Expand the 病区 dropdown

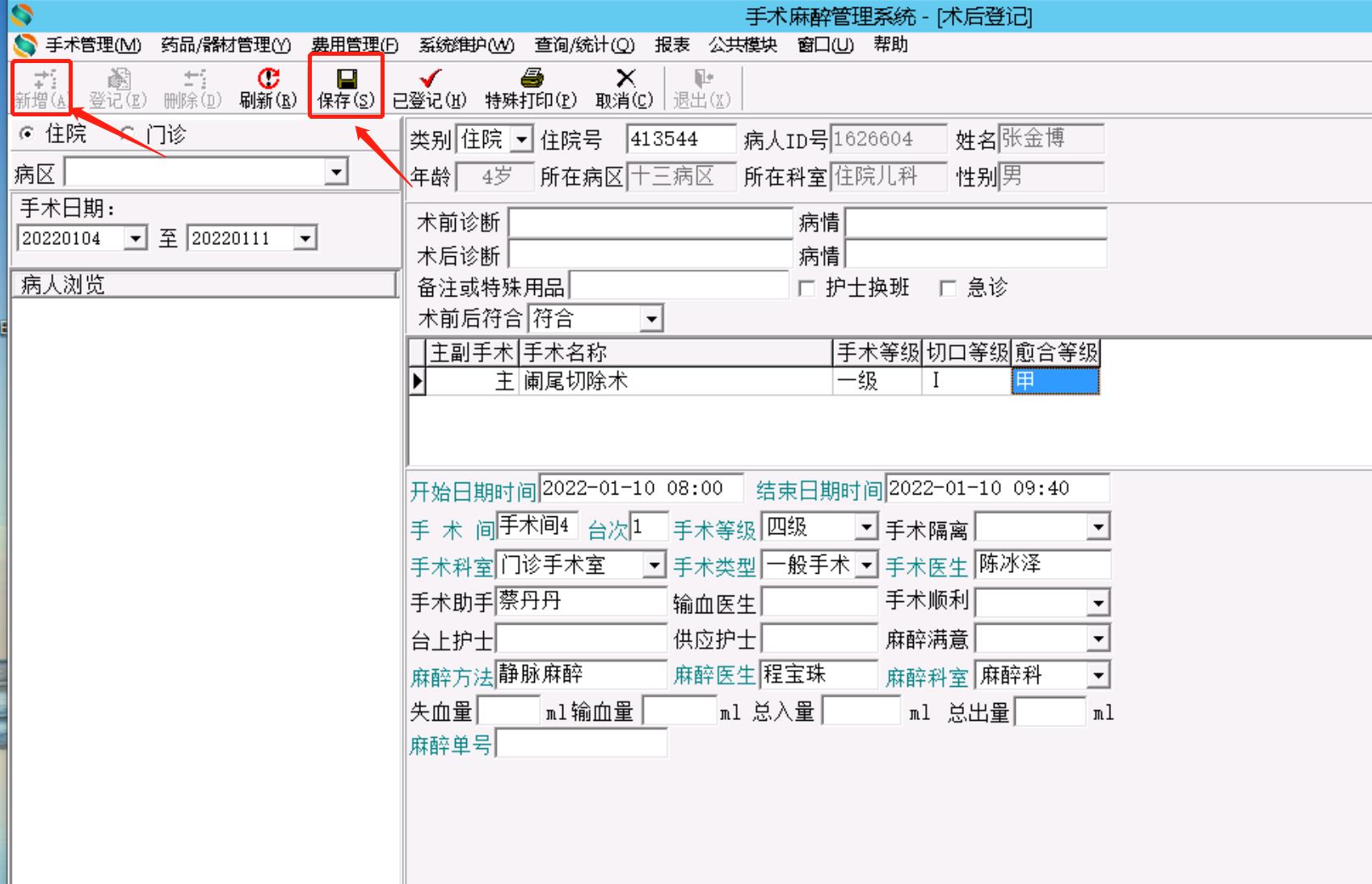click(336, 172)
